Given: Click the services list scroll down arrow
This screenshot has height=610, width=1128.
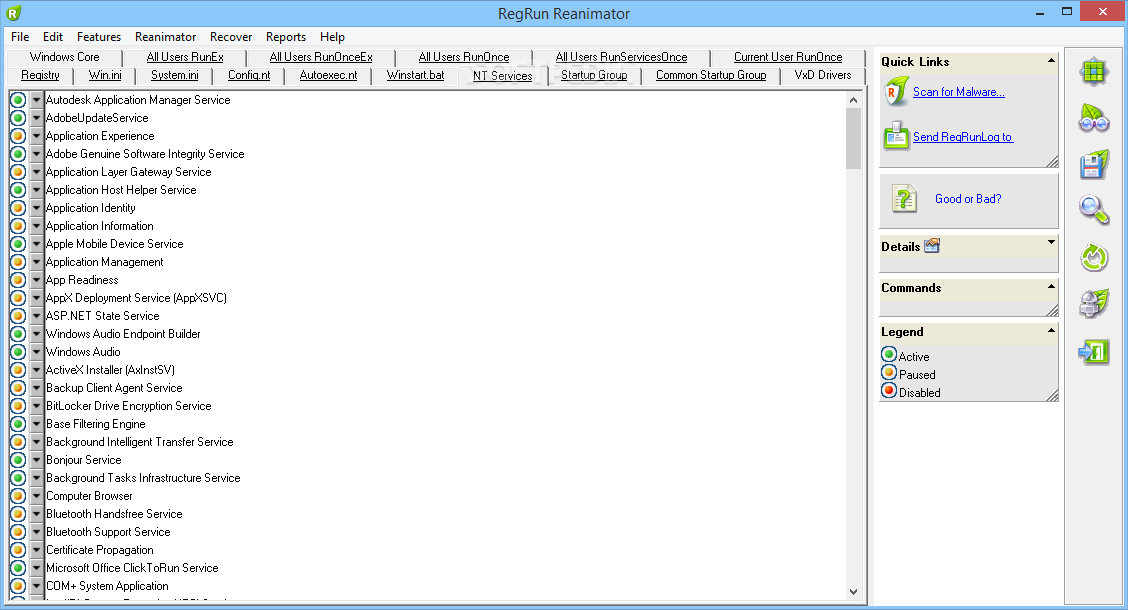Looking at the screenshot, I should point(853,592).
